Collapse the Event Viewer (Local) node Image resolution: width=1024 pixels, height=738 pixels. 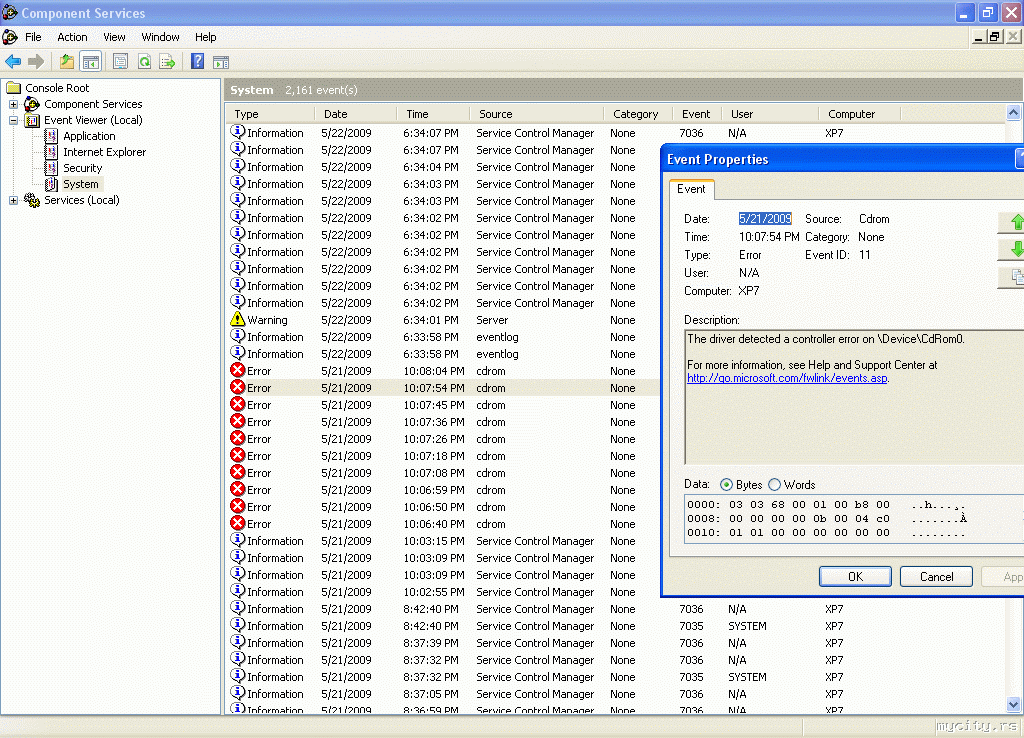(14, 120)
